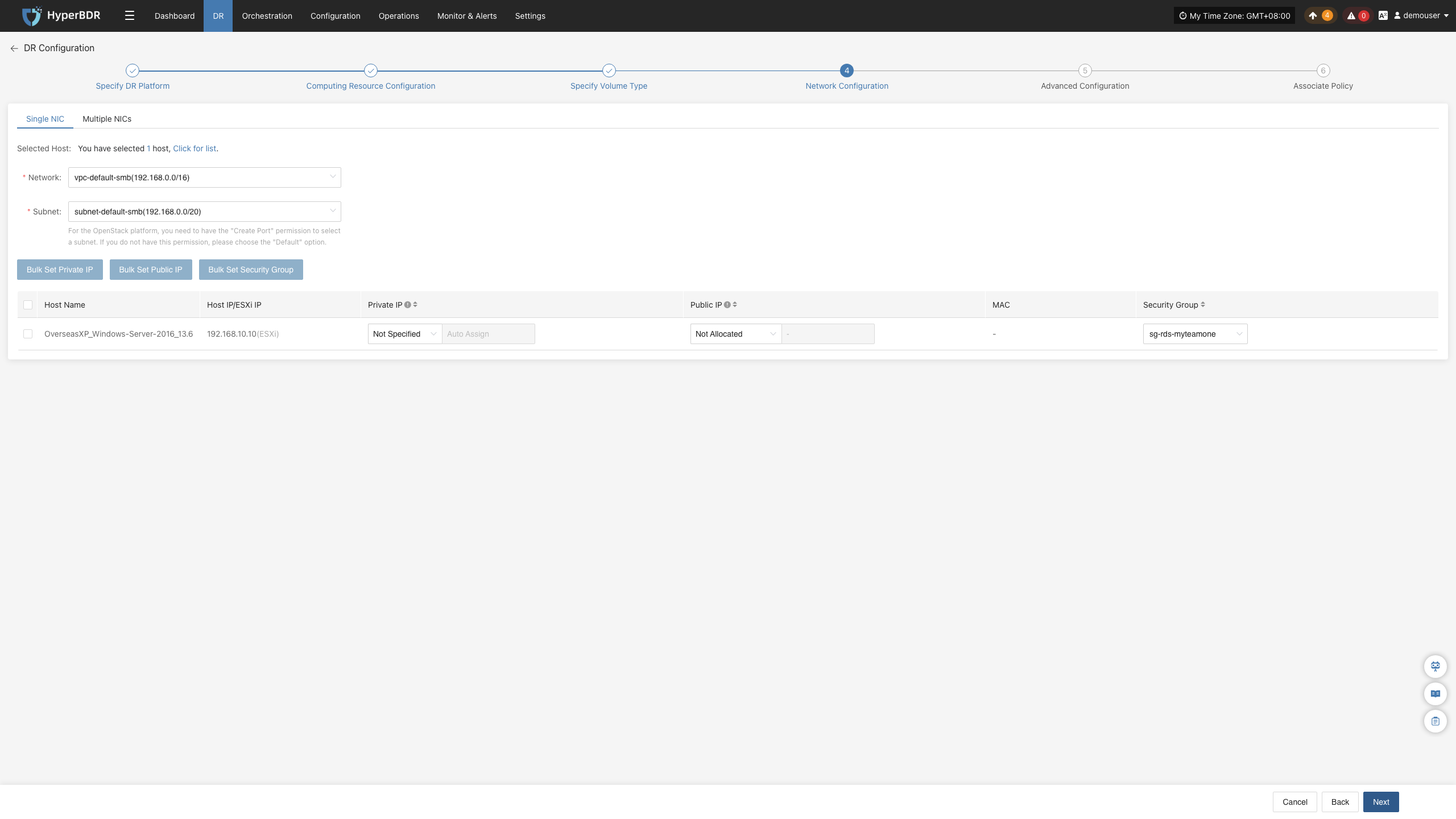Image resolution: width=1456 pixels, height=819 pixels.
Task: Select all hosts with header checkbox
Action: pyautogui.click(x=28, y=305)
